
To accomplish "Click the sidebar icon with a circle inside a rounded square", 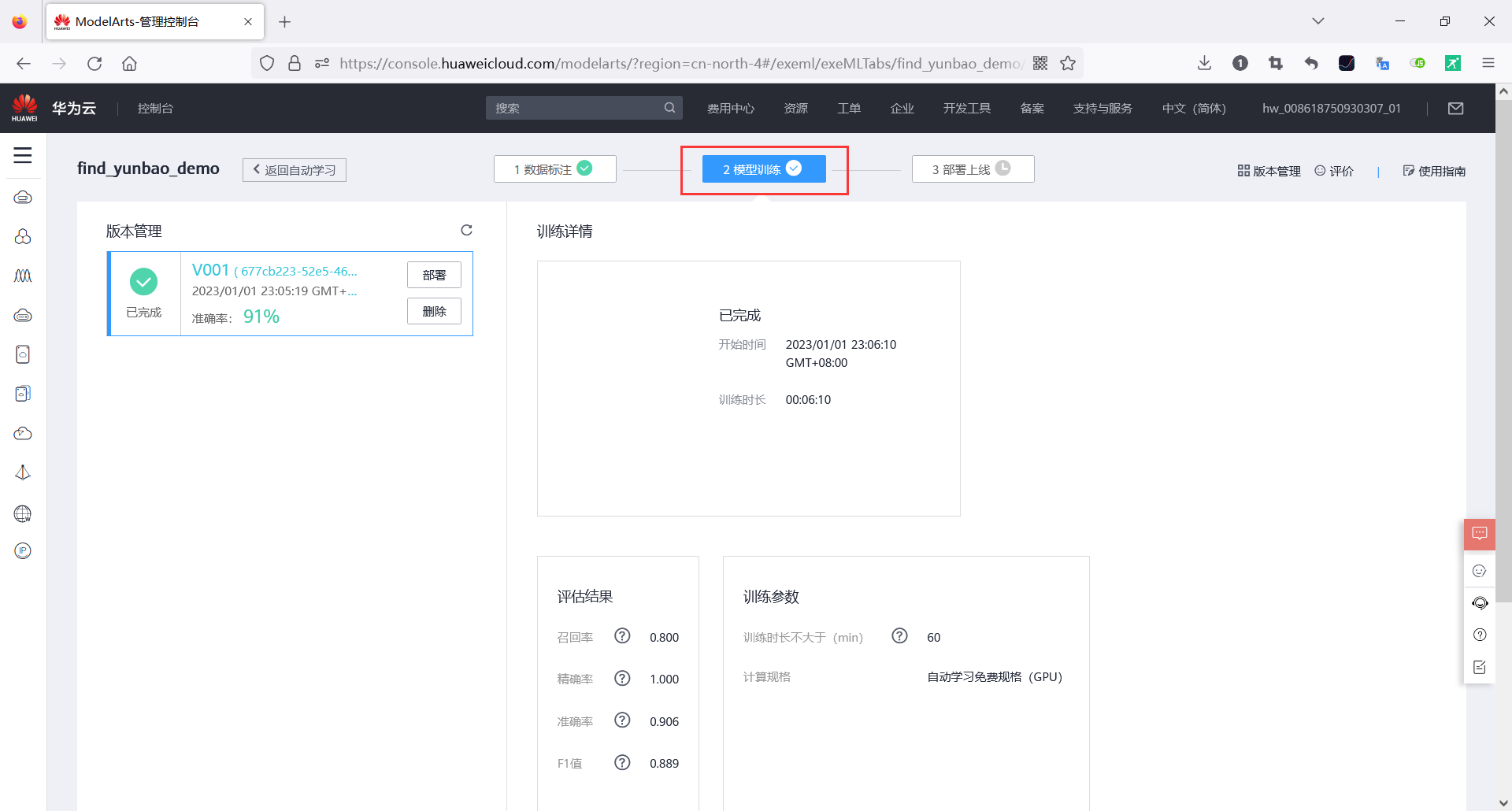I will click(23, 354).
